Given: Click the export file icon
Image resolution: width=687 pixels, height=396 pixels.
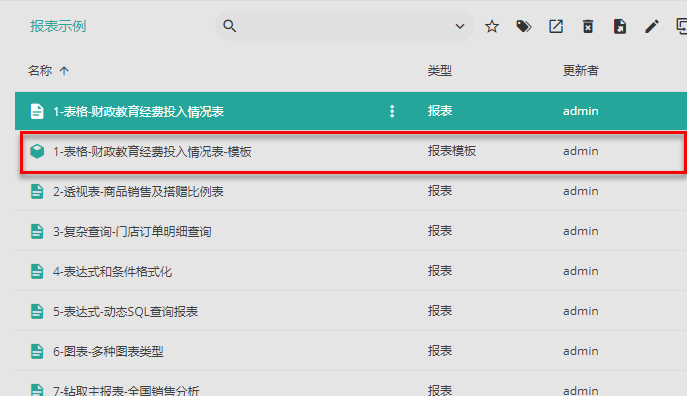Looking at the screenshot, I should point(620,26).
